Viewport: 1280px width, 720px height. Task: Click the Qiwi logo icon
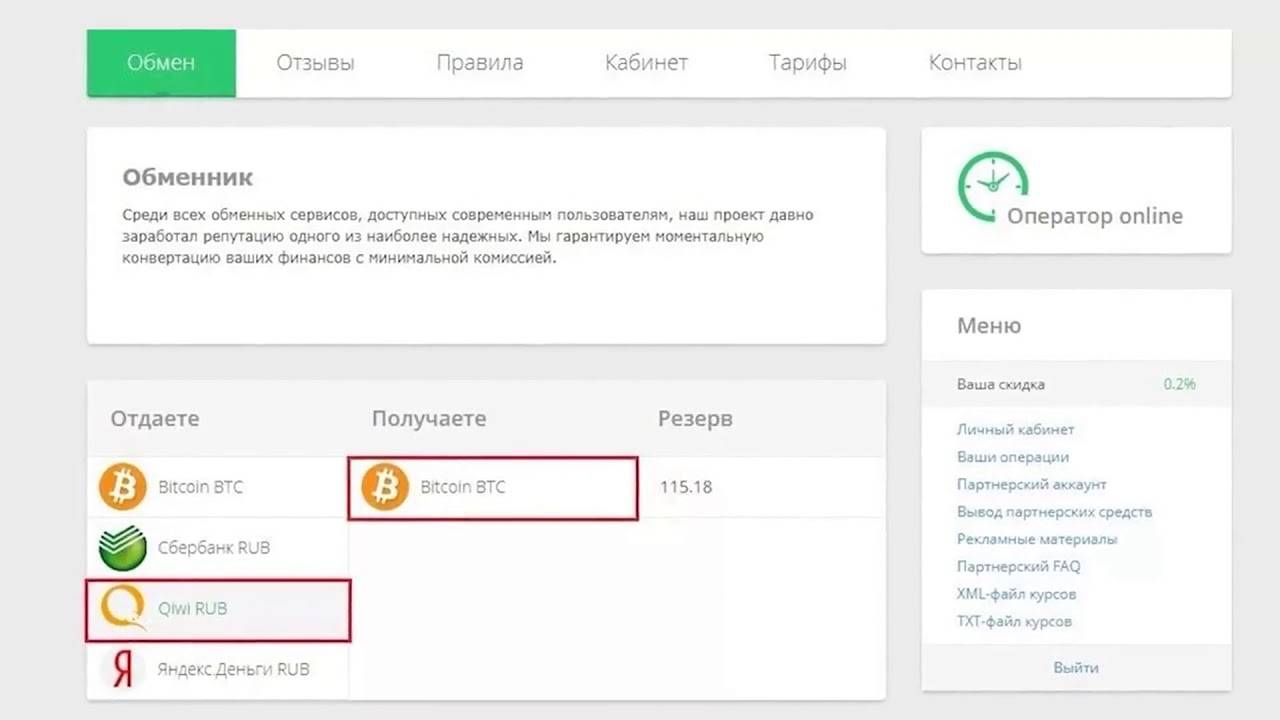coord(123,608)
